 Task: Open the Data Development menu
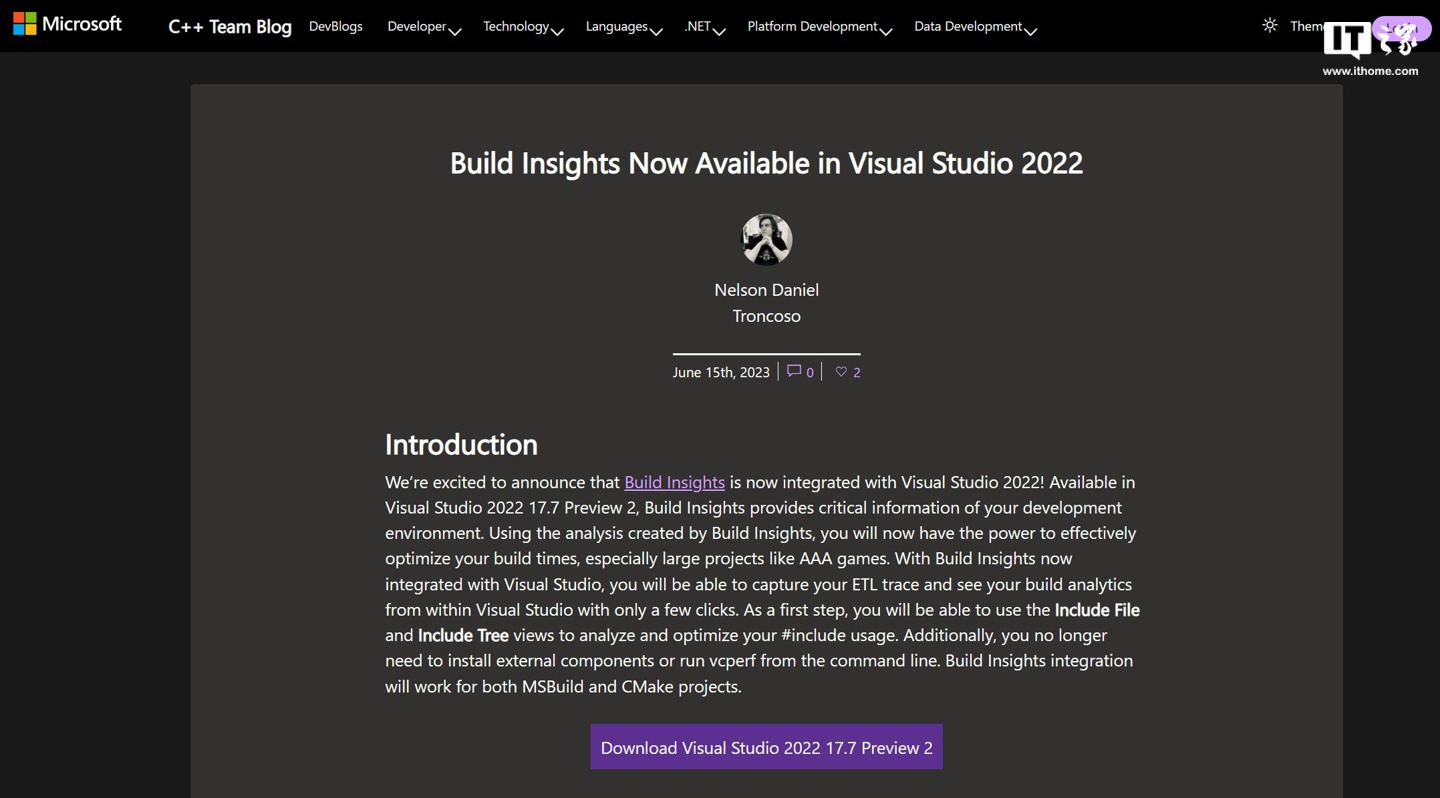974,26
